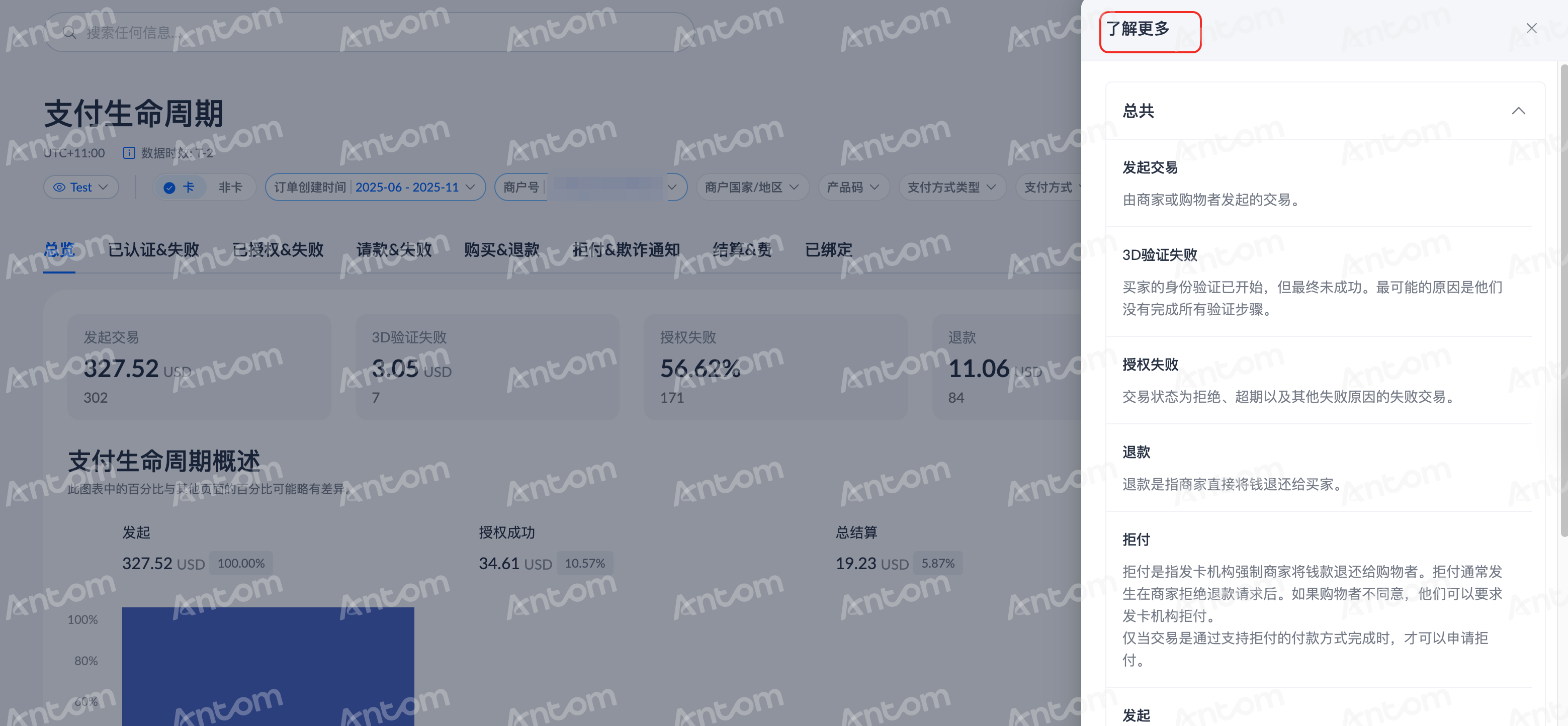Click the blue 发起 chart bar
The image size is (1568, 726).
(268, 666)
